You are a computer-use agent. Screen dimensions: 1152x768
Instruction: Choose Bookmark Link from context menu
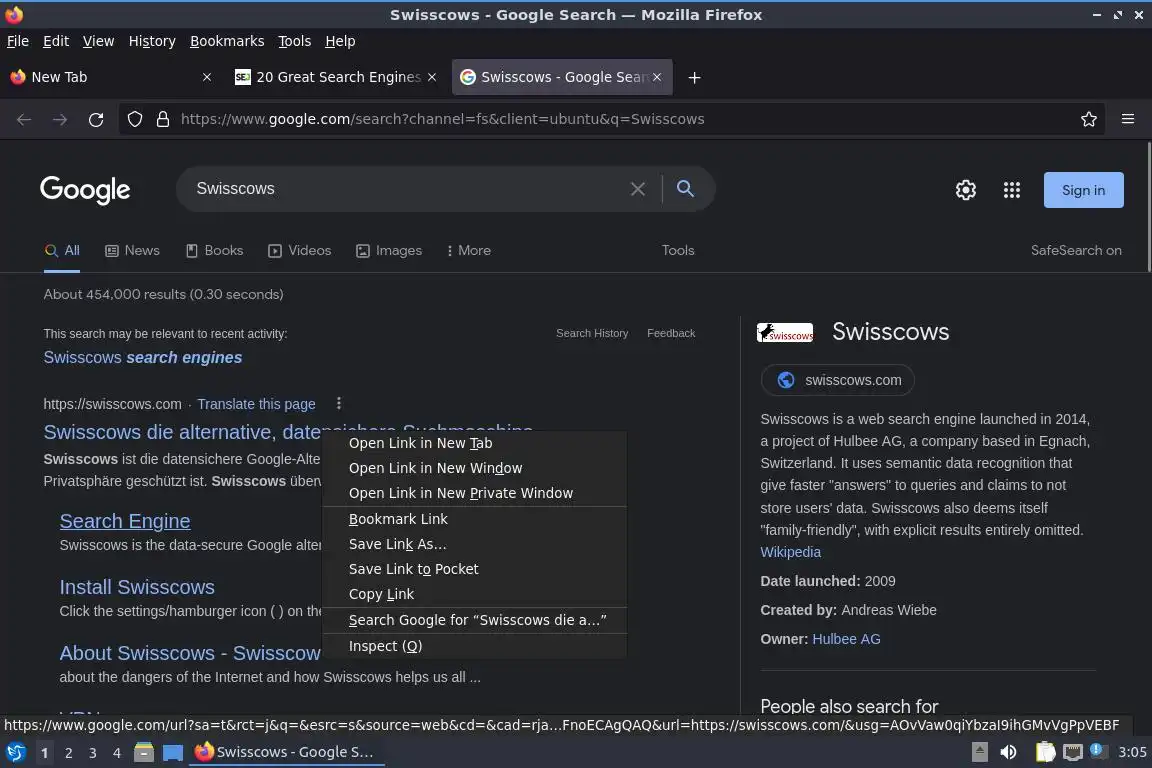pyautogui.click(x=475, y=519)
